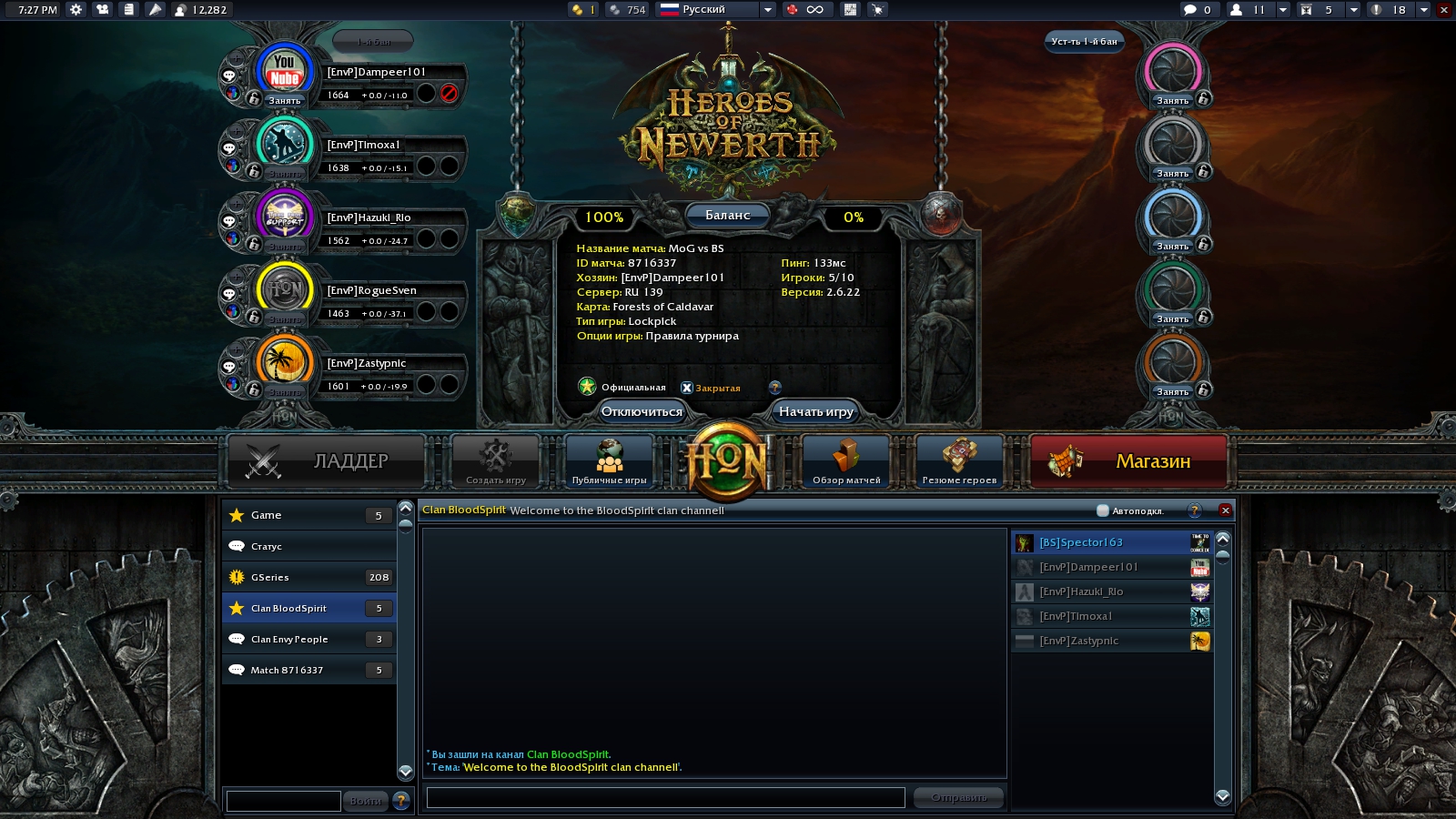Click chat bubble icon beside Dampeer101 slot
The width and height of the screenshot is (1456, 819).
[x=229, y=76]
